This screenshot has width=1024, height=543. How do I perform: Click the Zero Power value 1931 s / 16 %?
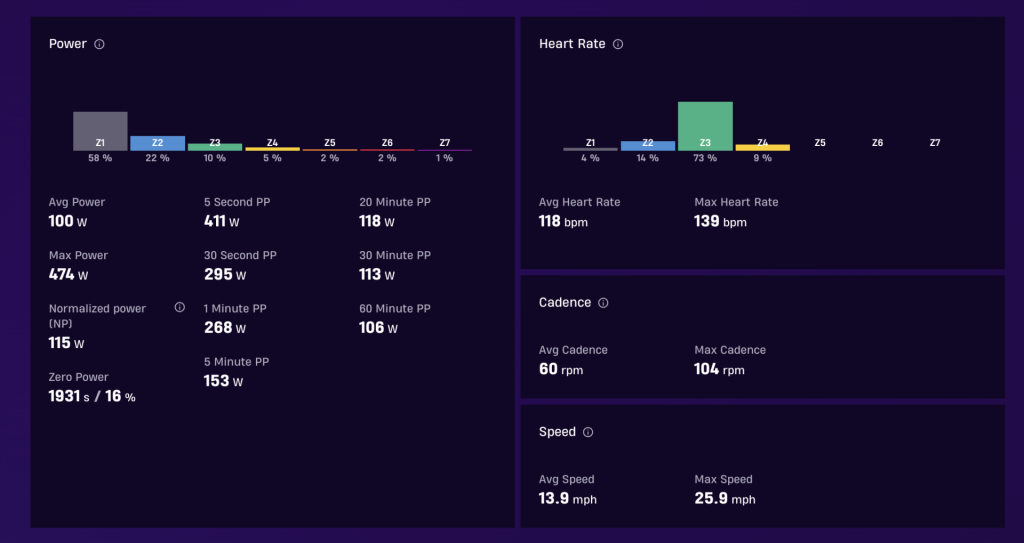(x=92, y=396)
